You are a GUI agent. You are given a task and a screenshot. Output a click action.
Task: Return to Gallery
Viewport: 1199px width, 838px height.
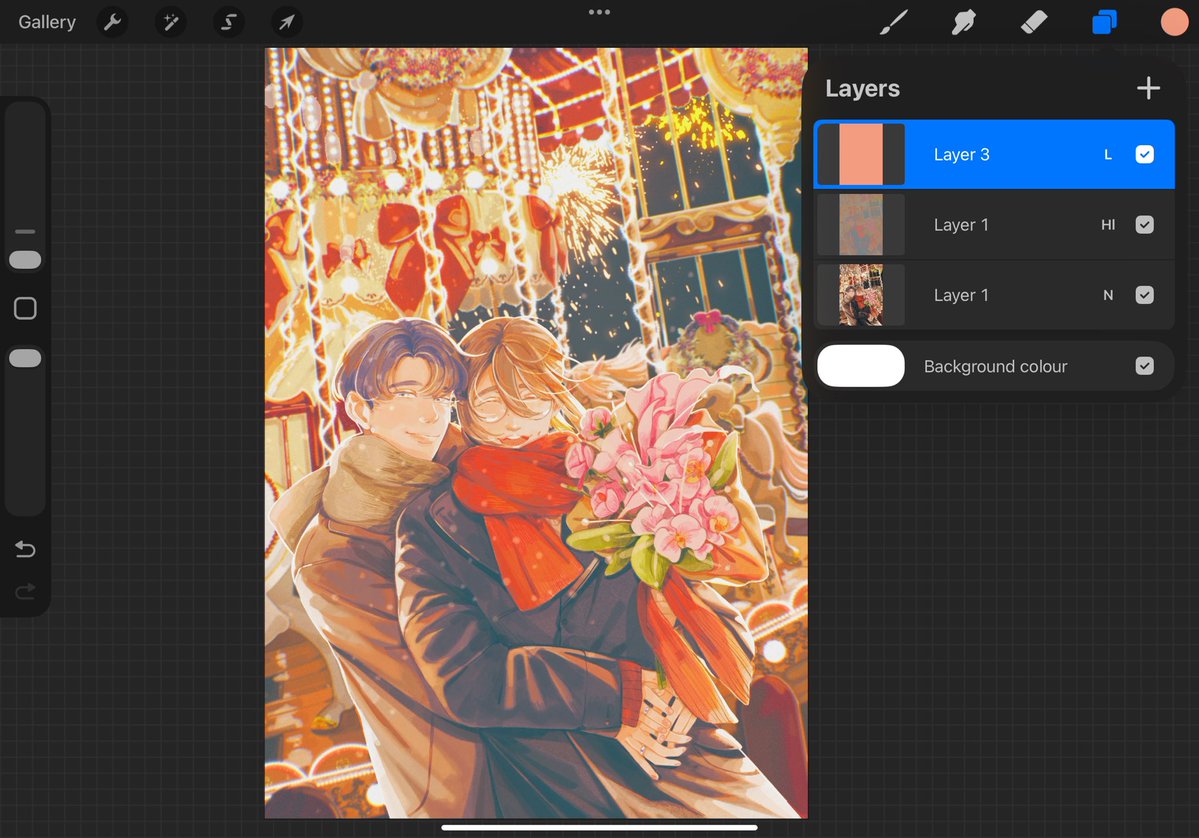[47, 22]
